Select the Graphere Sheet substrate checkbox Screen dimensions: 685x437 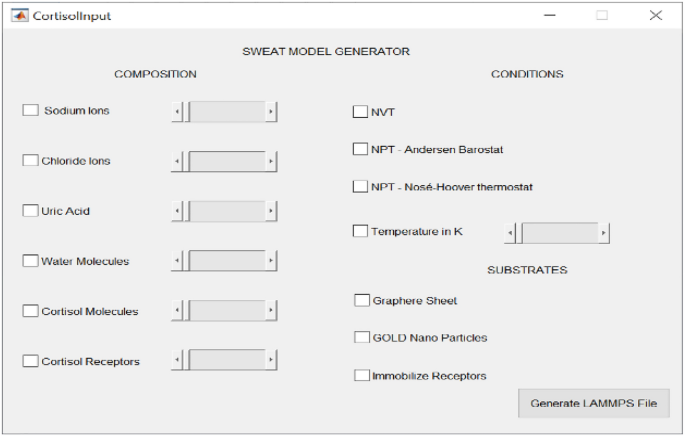[362, 300]
